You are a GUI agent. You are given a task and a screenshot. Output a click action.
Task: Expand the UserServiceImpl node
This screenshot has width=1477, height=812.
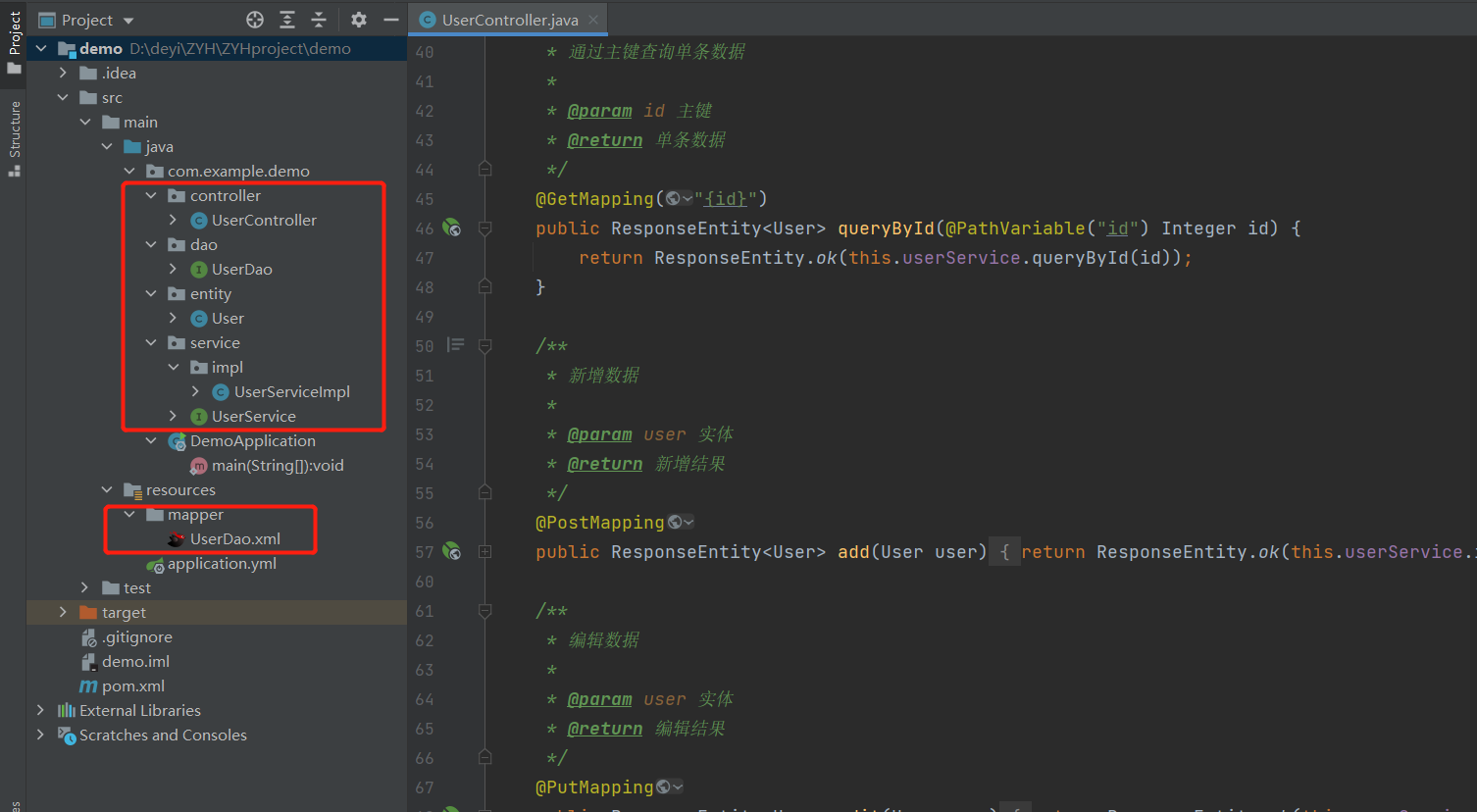[x=195, y=391]
